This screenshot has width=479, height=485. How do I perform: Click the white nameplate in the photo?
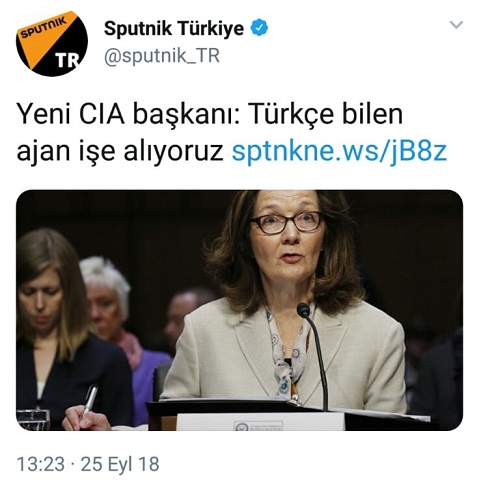click(260, 422)
